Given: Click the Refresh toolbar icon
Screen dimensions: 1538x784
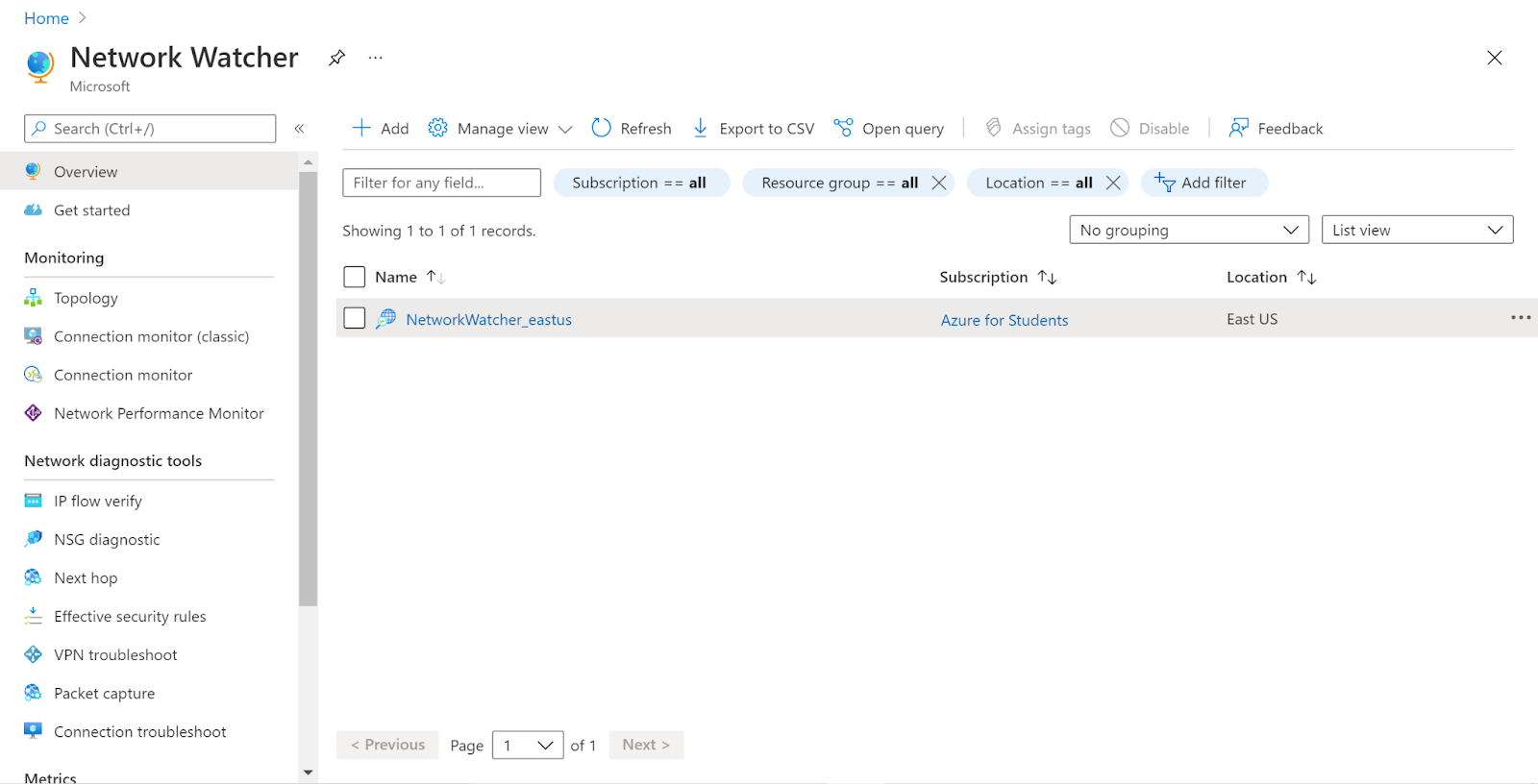Looking at the screenshot, I should [602, 128].
